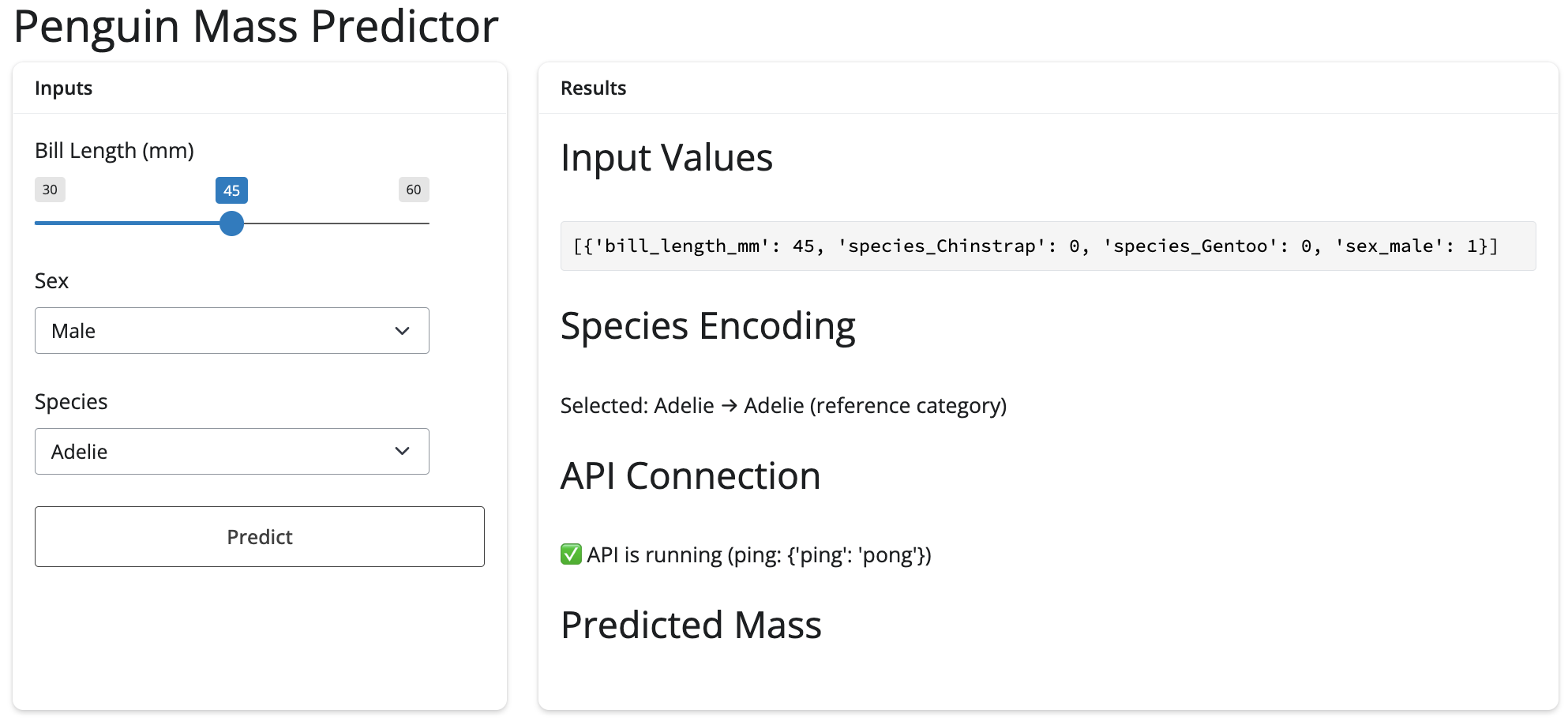Viewport: 1568px width, 725px height.
Task: Click the Bill Length (mm) label
Action: [114, 151]
